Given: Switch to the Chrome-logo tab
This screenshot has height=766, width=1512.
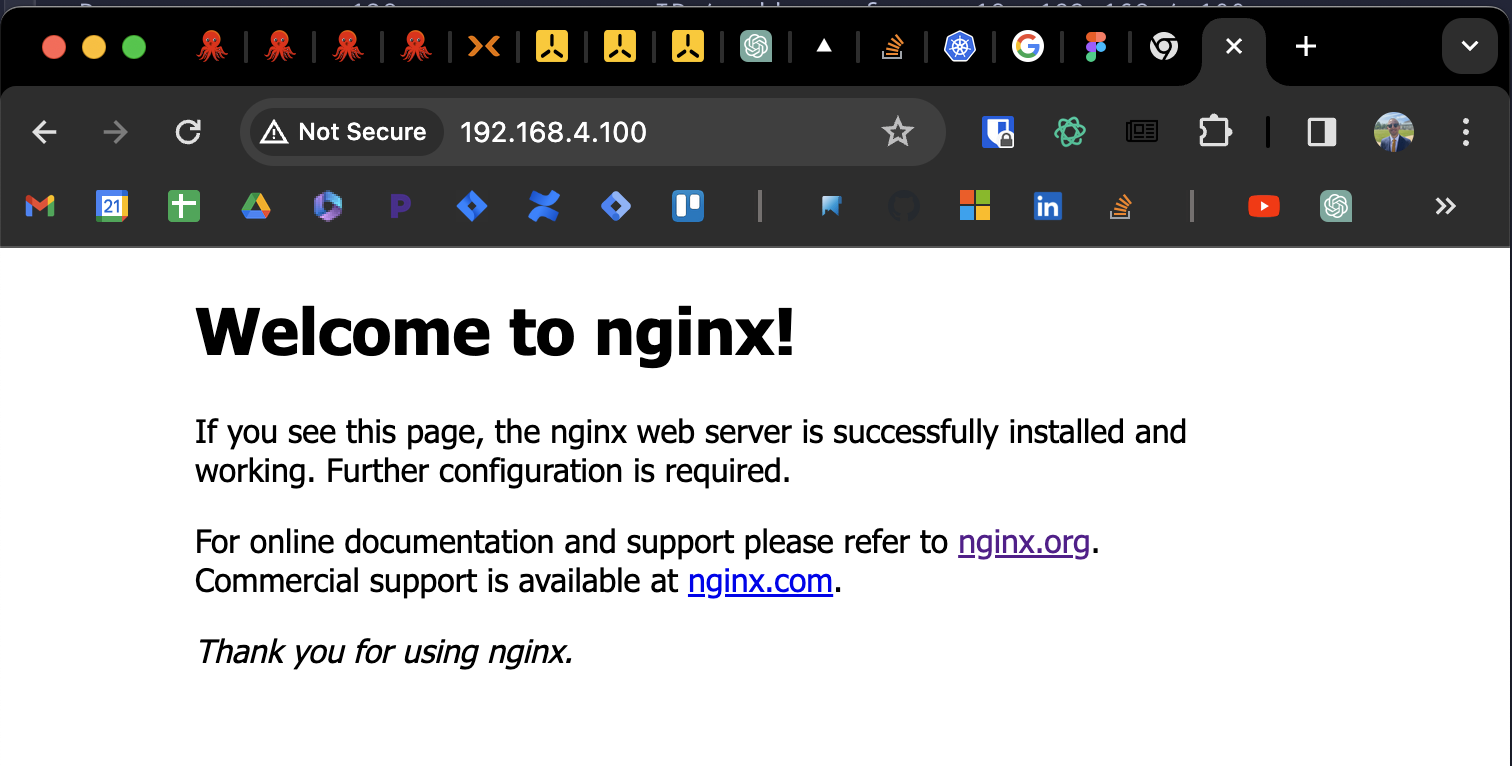Looking at the screenshot, I should [x=1164, y=46].
